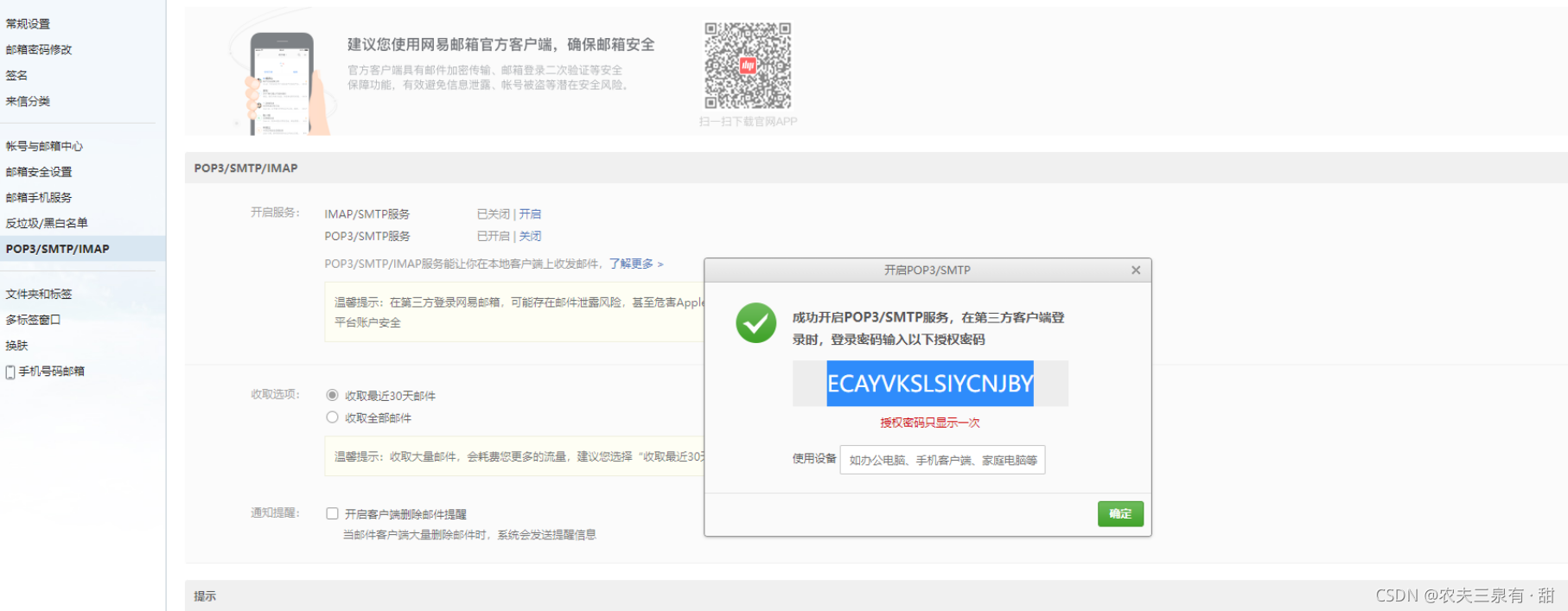Click the 建议您使用网易邮箱官方客户端 heading
The image size is (1568, 611).
point(501,44)
